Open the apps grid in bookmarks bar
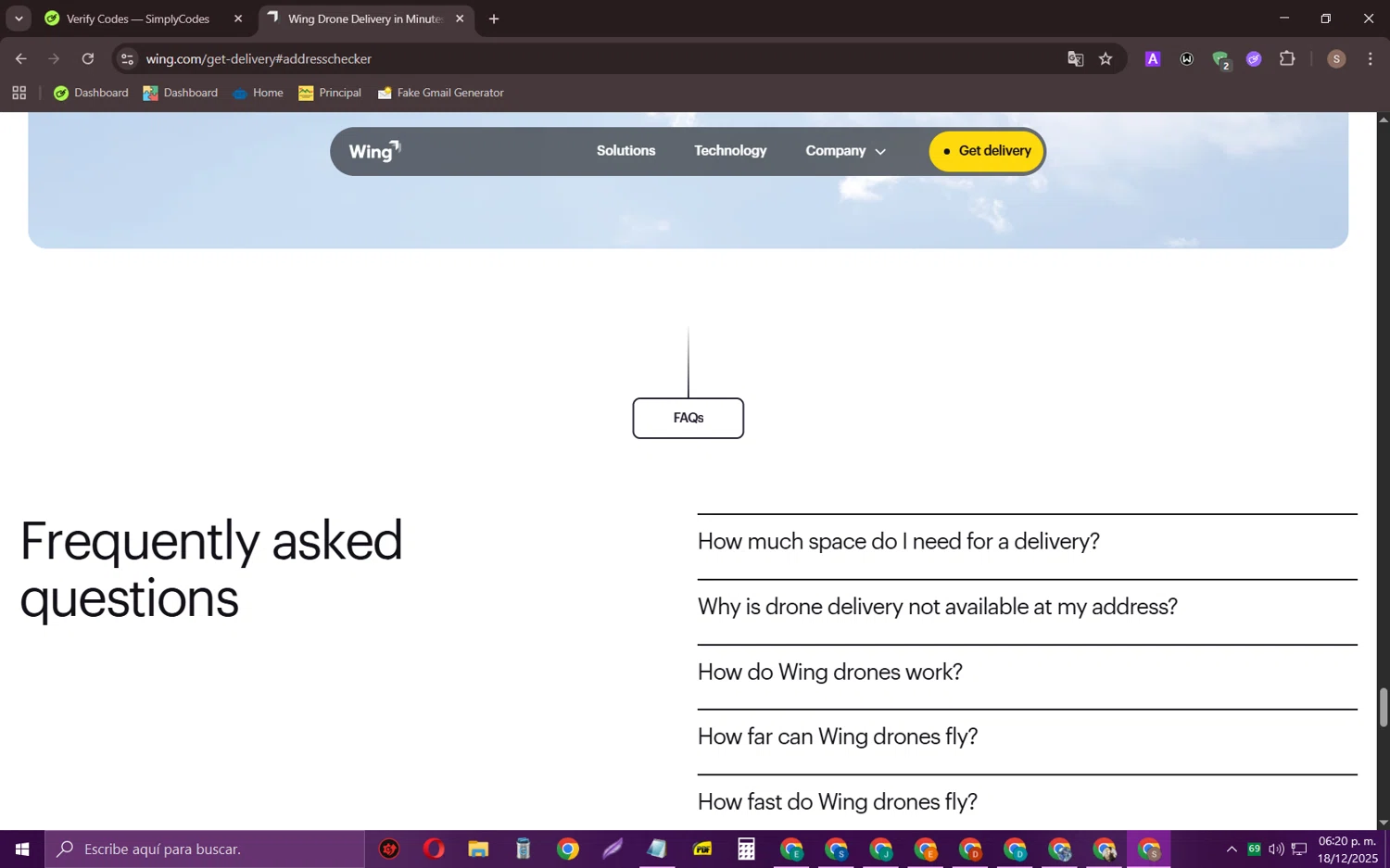Viewport: 1390px width, 868px height. 19,93
